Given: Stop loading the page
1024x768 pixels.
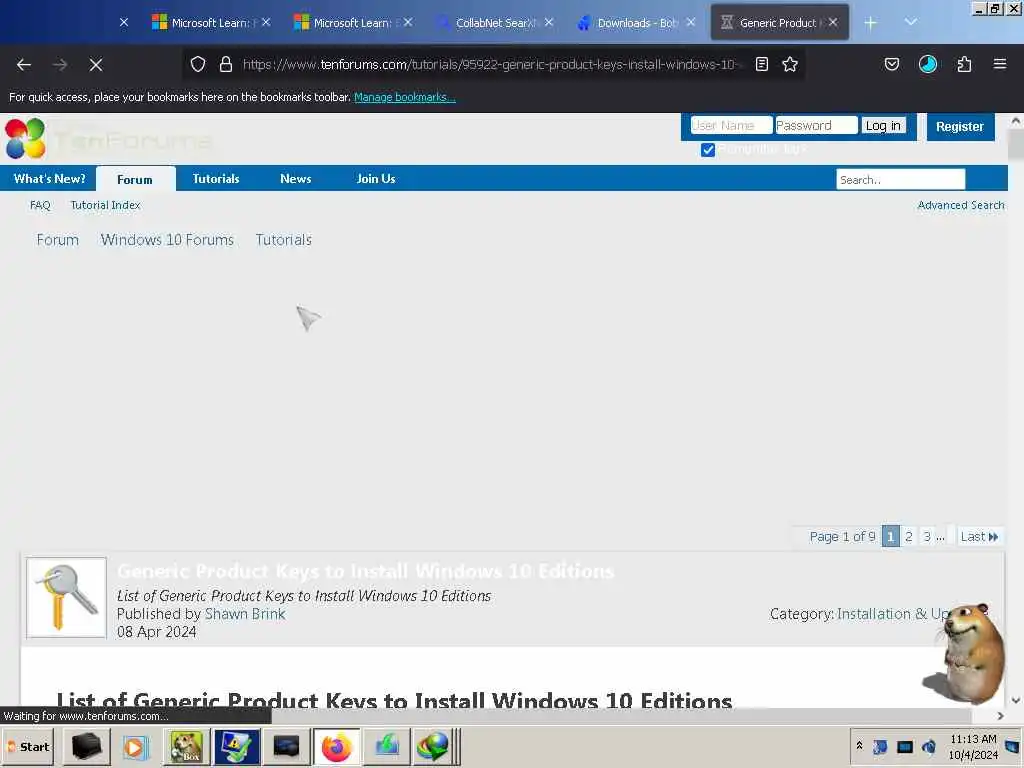Looking at the screenshot, I should tap(96, 65).
